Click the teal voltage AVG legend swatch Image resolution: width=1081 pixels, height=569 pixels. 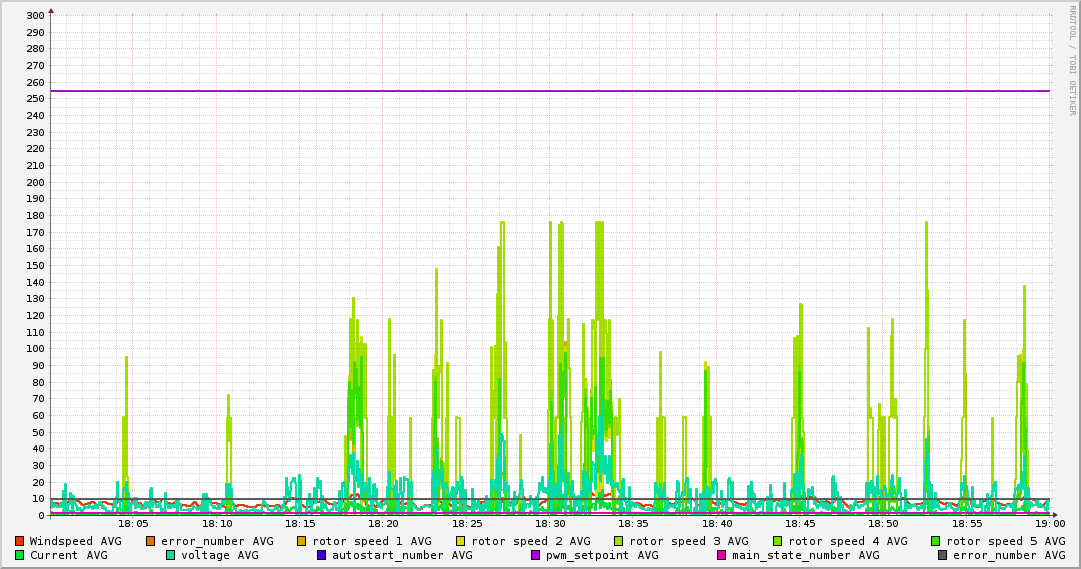point(170,555)
